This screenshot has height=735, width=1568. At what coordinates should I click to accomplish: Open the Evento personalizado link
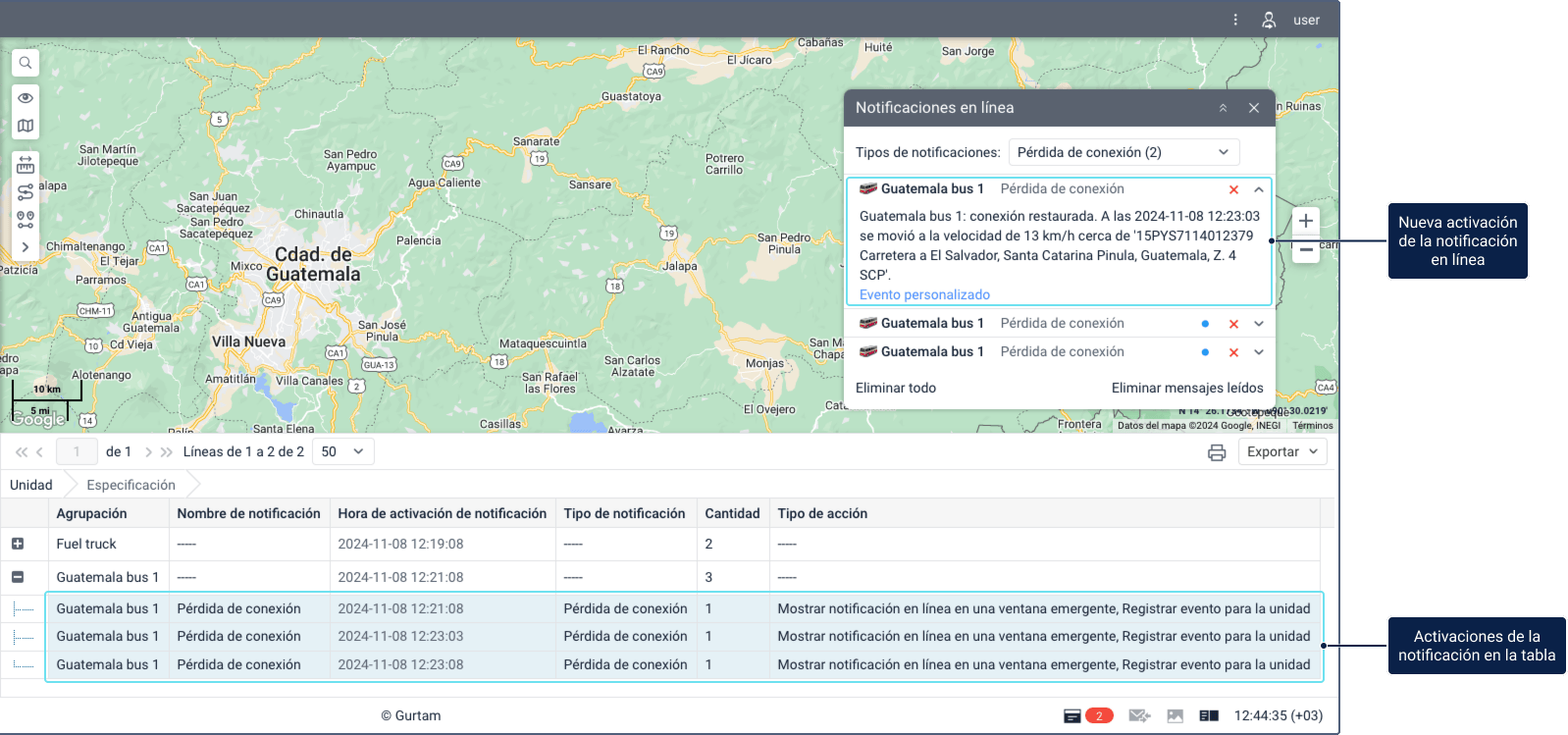pyautogui.click(x=924, y=294)
